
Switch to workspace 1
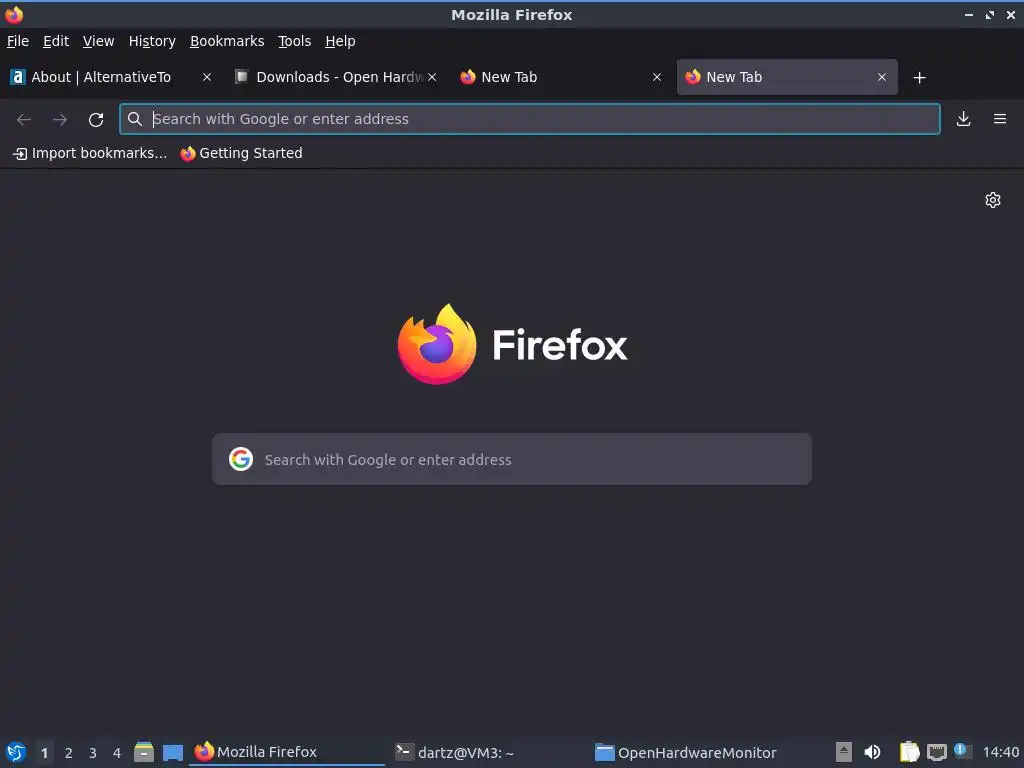44,753
